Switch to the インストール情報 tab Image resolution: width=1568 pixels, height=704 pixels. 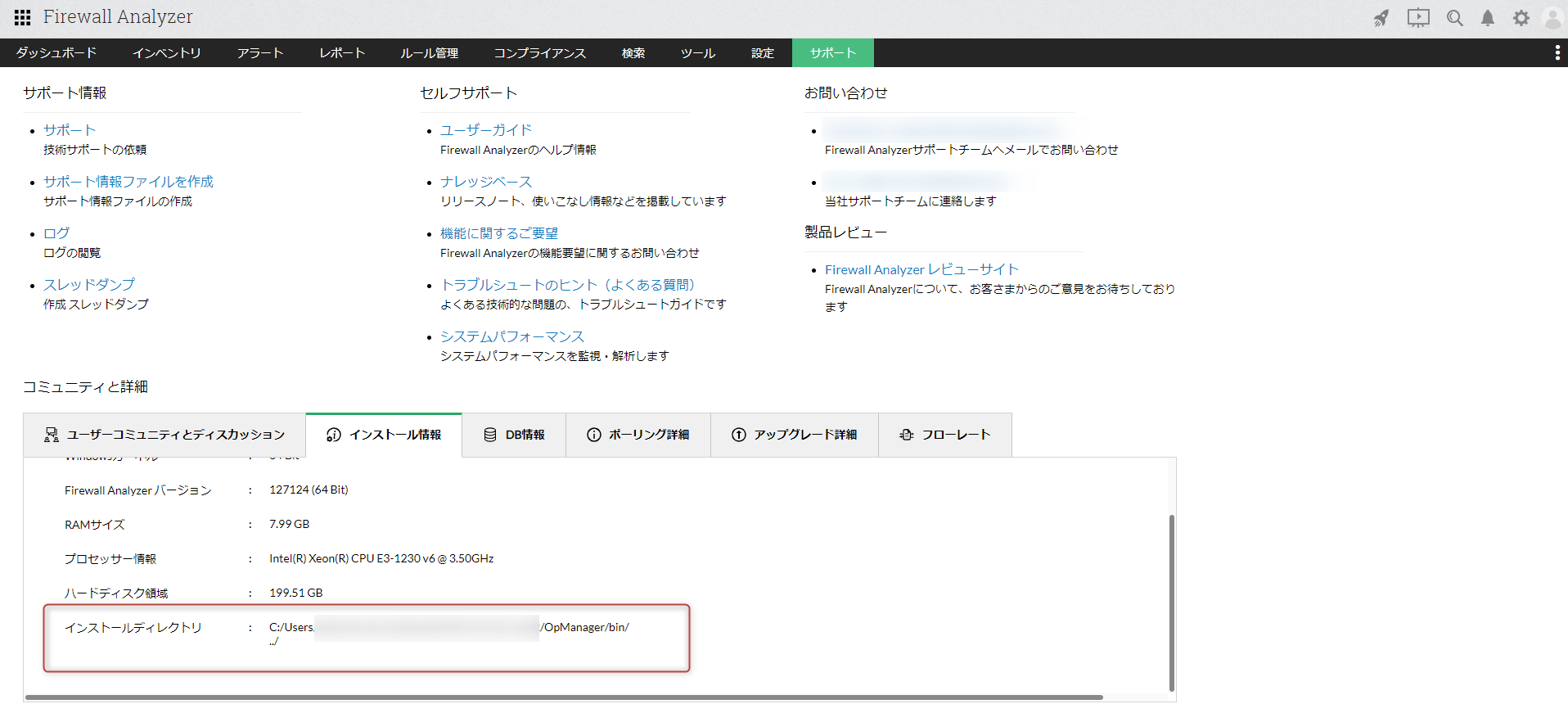tap(384, 435)
